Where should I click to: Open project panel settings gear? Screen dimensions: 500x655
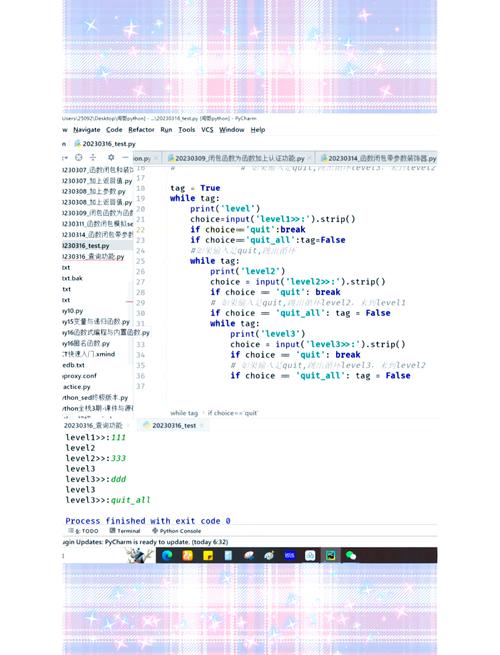click(111, 157)
